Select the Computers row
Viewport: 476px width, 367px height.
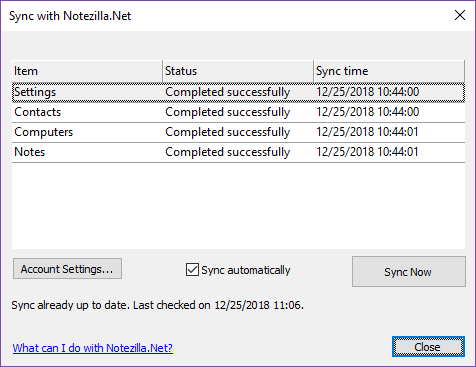coord(238,132)
